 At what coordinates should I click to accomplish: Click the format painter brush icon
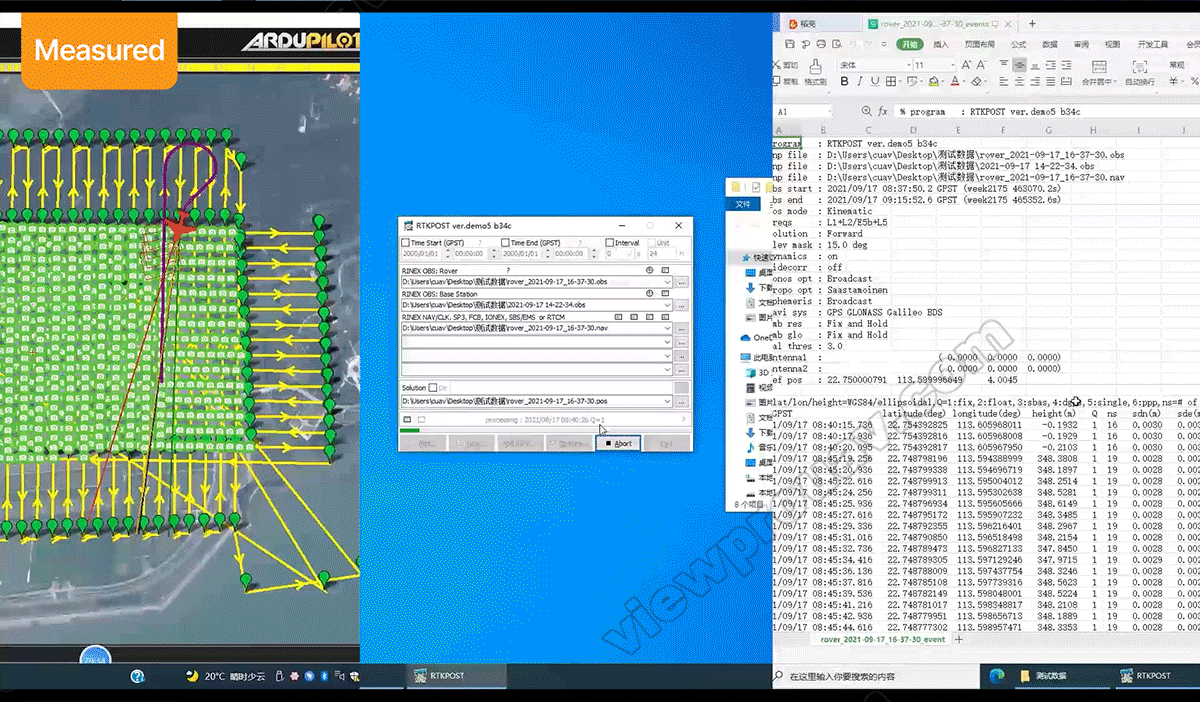click(815, 65)
